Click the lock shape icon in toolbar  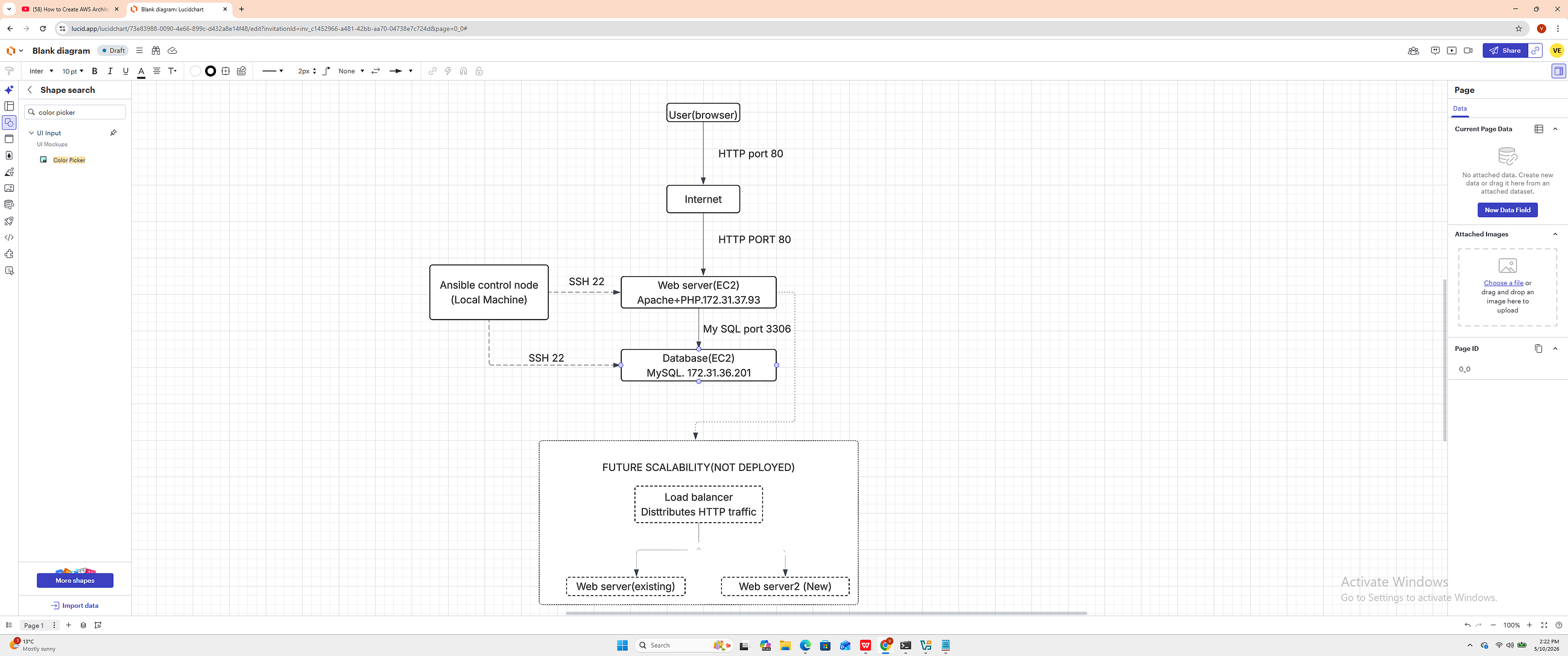coord(479,71)
